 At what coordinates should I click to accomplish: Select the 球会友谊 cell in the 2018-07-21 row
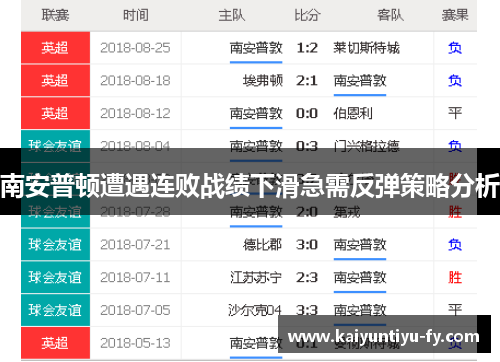click(55, 244)
